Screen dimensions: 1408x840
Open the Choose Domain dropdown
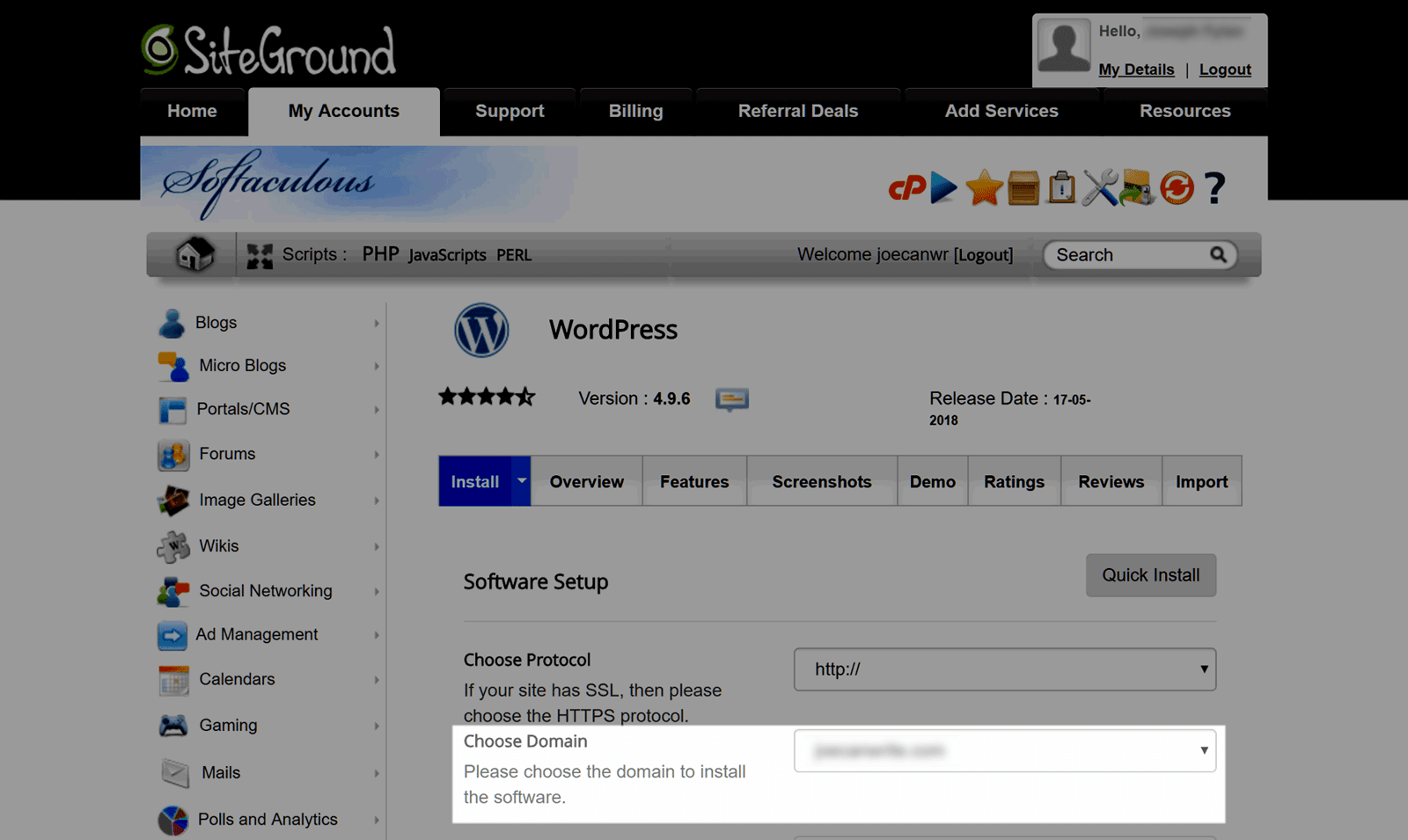click(1005, 750)
